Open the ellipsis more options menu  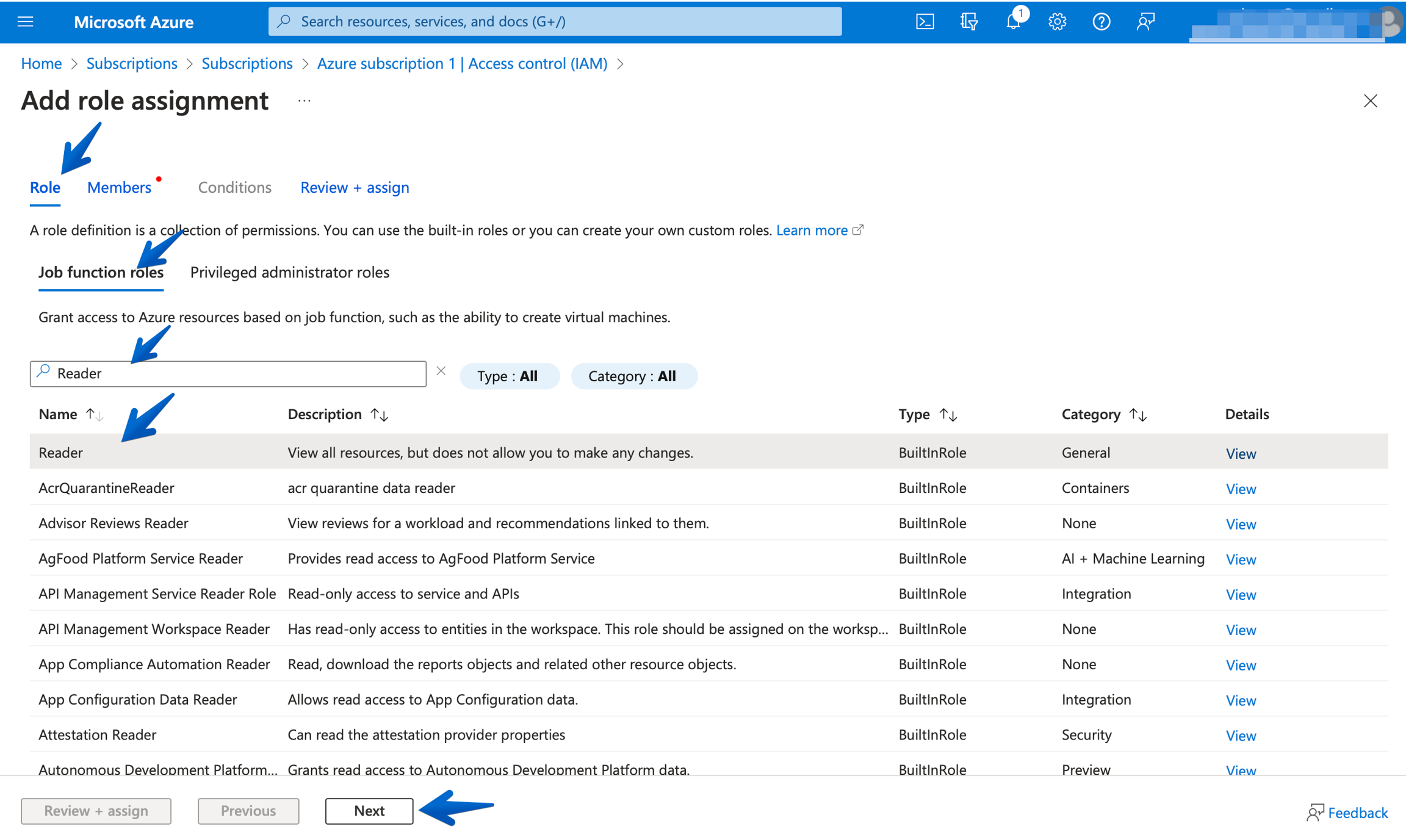coord(304,101)
